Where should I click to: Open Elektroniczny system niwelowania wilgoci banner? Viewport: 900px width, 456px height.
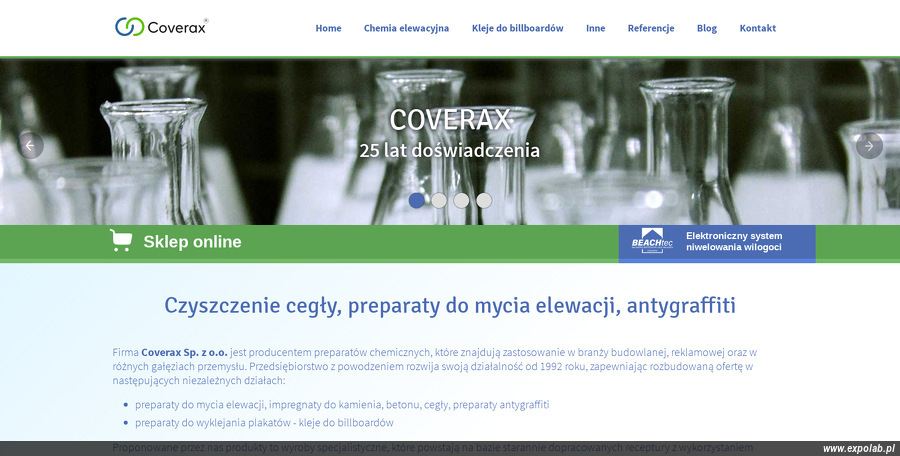[717, 244]
